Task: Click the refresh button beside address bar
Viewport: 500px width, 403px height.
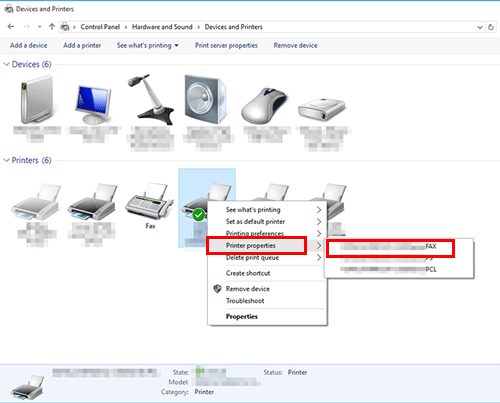Action: point(491,27)
